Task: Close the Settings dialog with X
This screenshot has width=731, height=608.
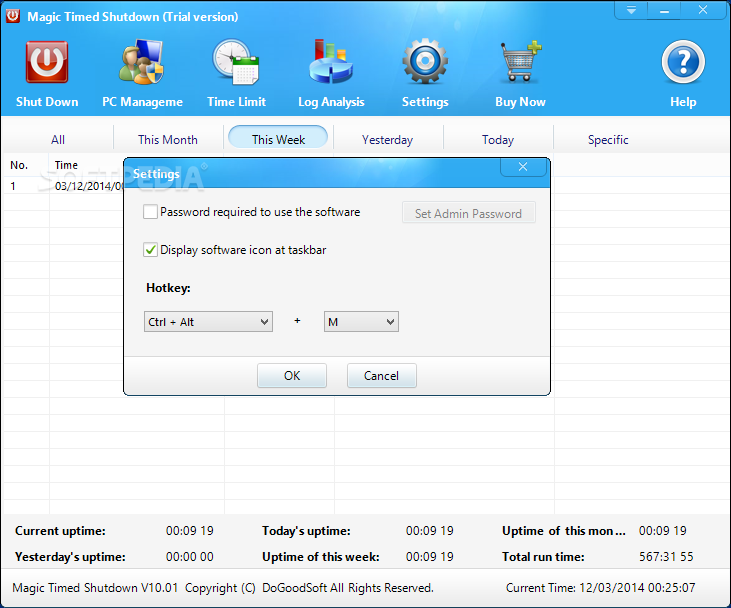Action: tap(523, 167)
